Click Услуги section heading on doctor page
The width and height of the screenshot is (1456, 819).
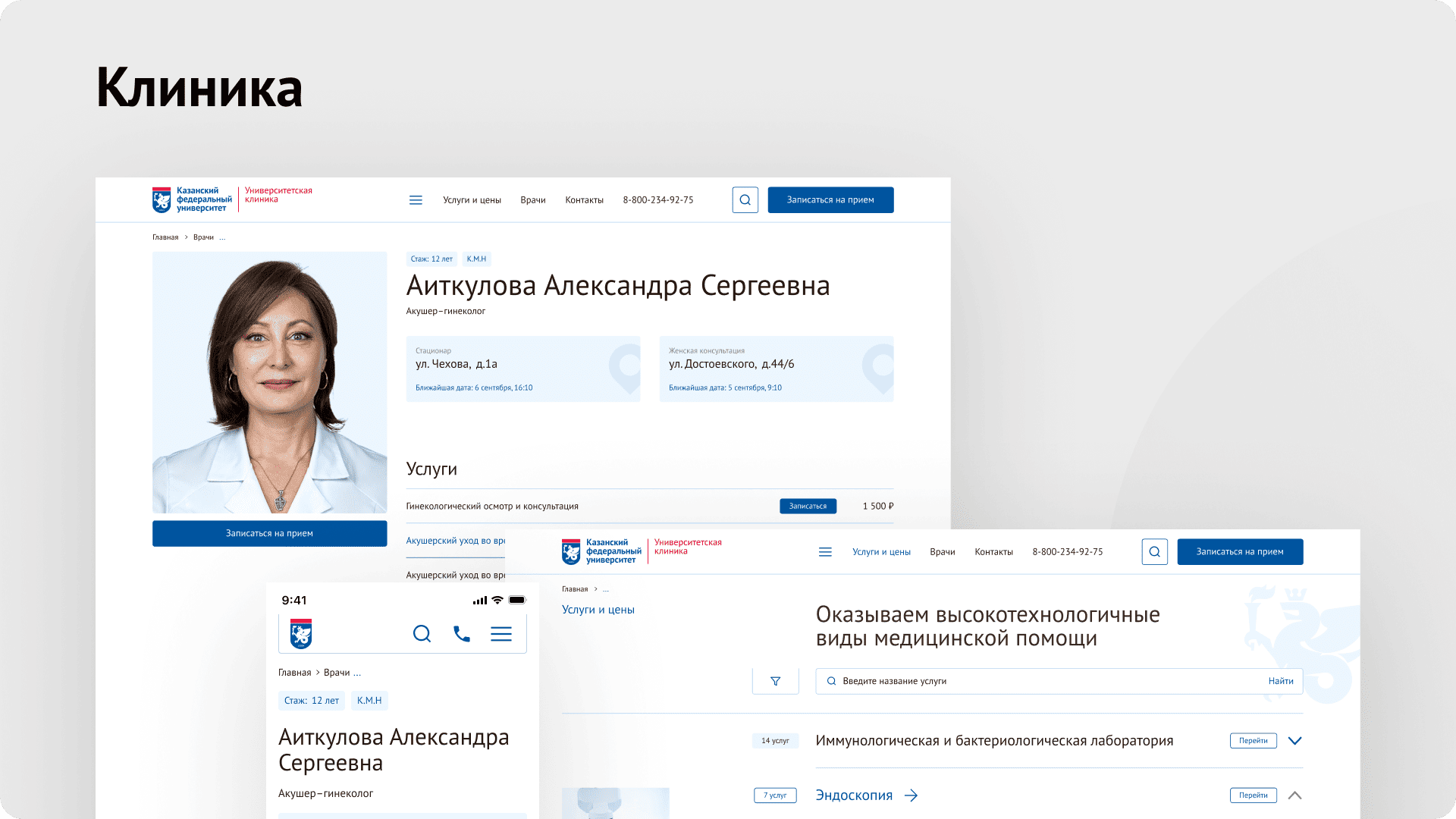(431, 469)
